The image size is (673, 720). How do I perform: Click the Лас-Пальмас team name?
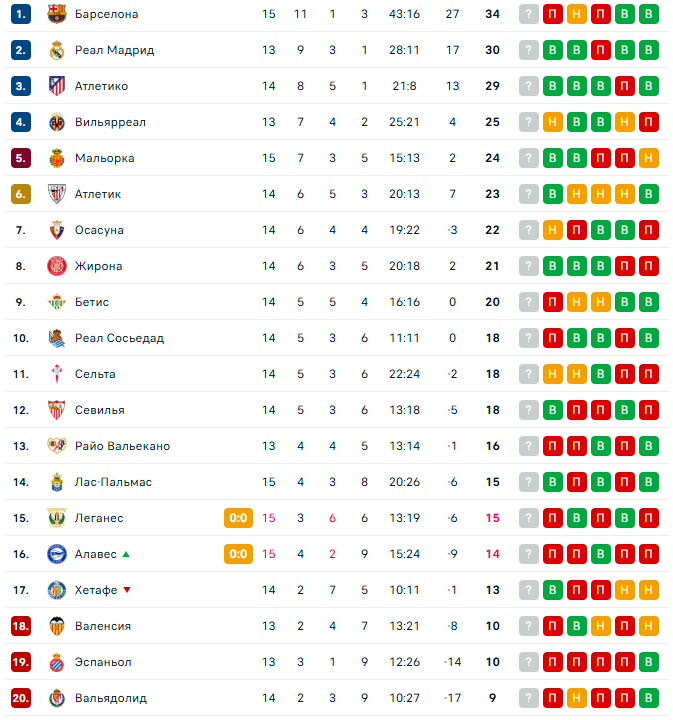tap(113, 482)
